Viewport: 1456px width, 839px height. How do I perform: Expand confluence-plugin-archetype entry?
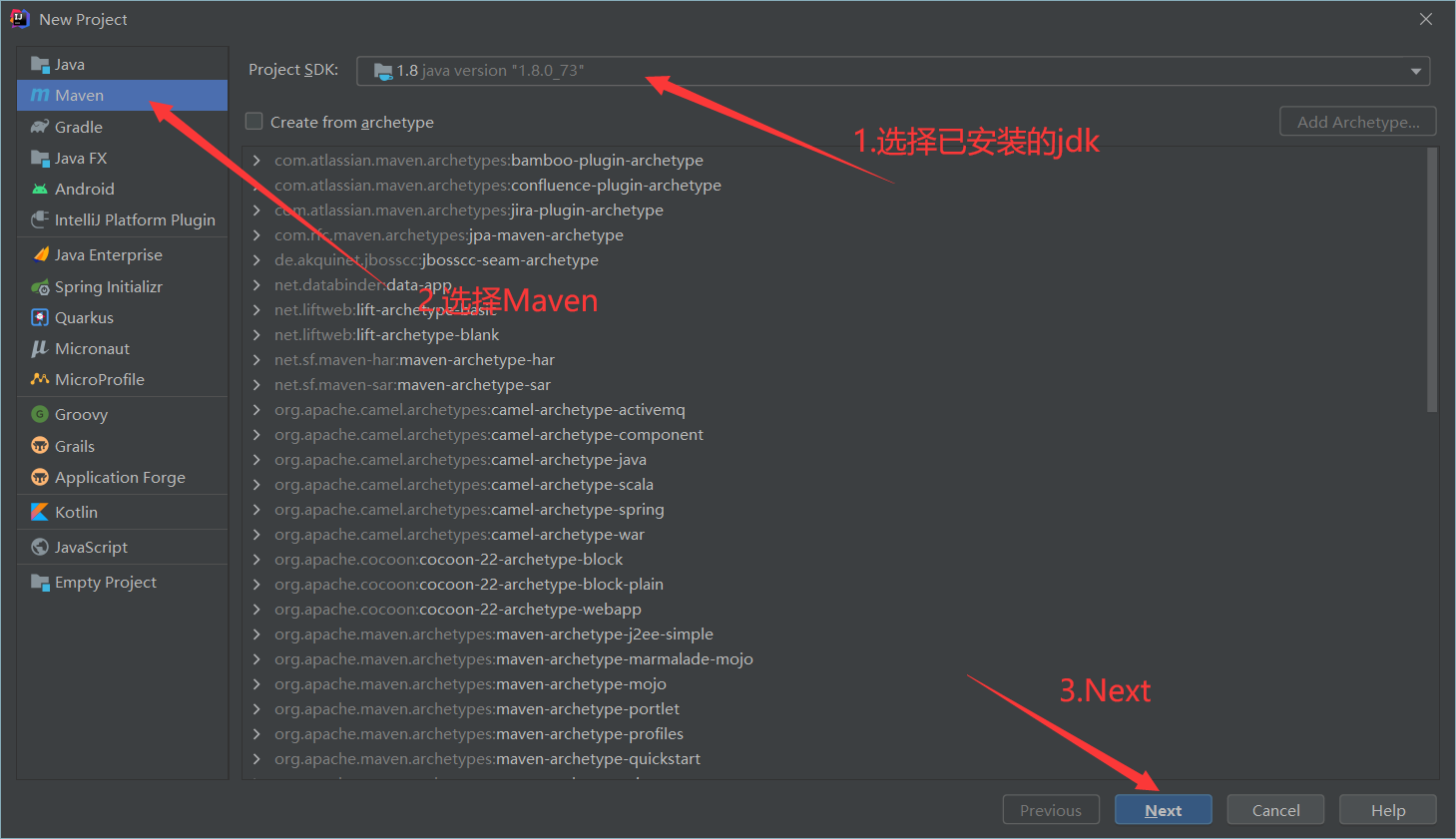pyautogui.click(x=256, y=186)
